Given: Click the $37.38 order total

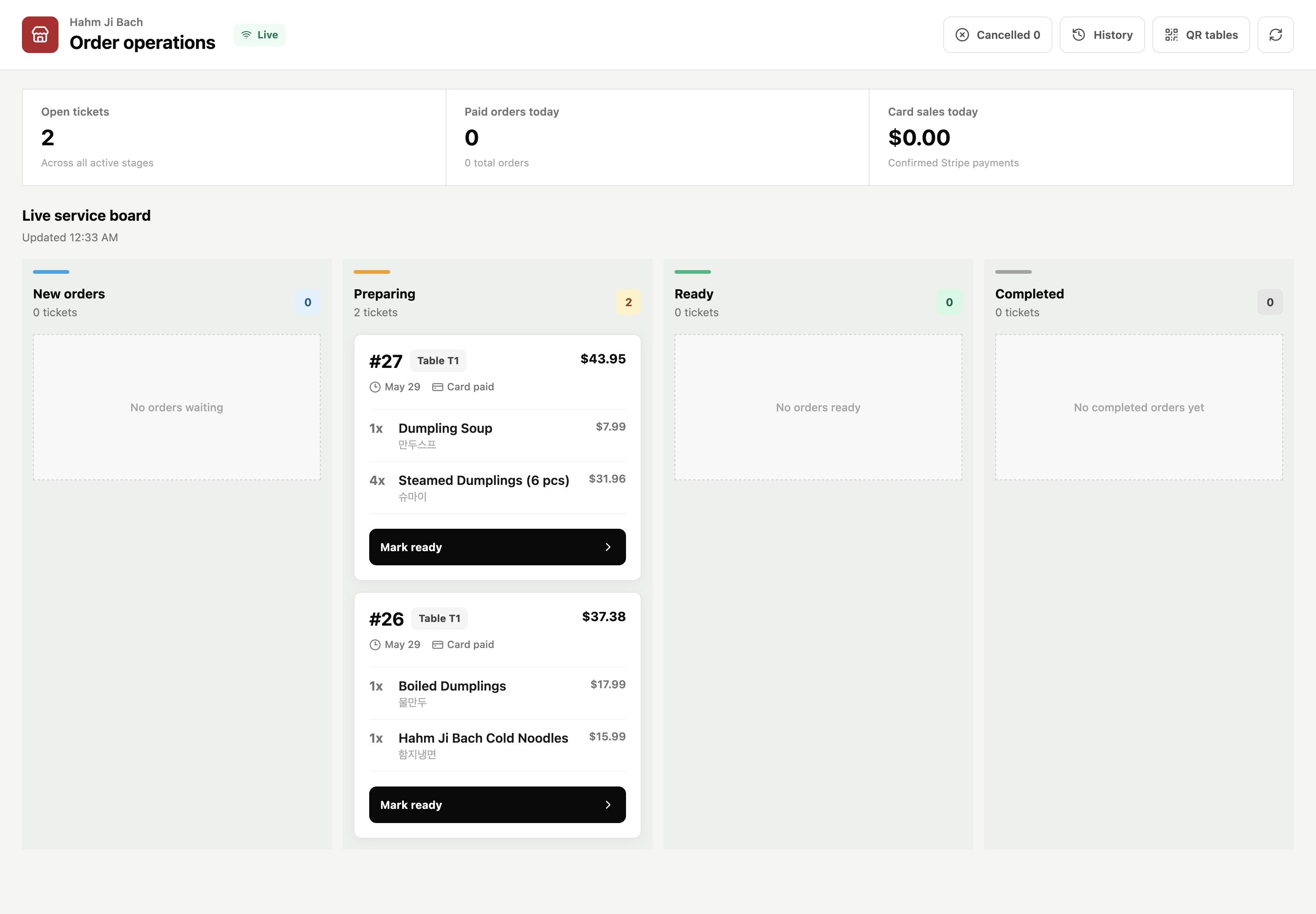Looking at the screenshot, I should click(x=604, y=617).
